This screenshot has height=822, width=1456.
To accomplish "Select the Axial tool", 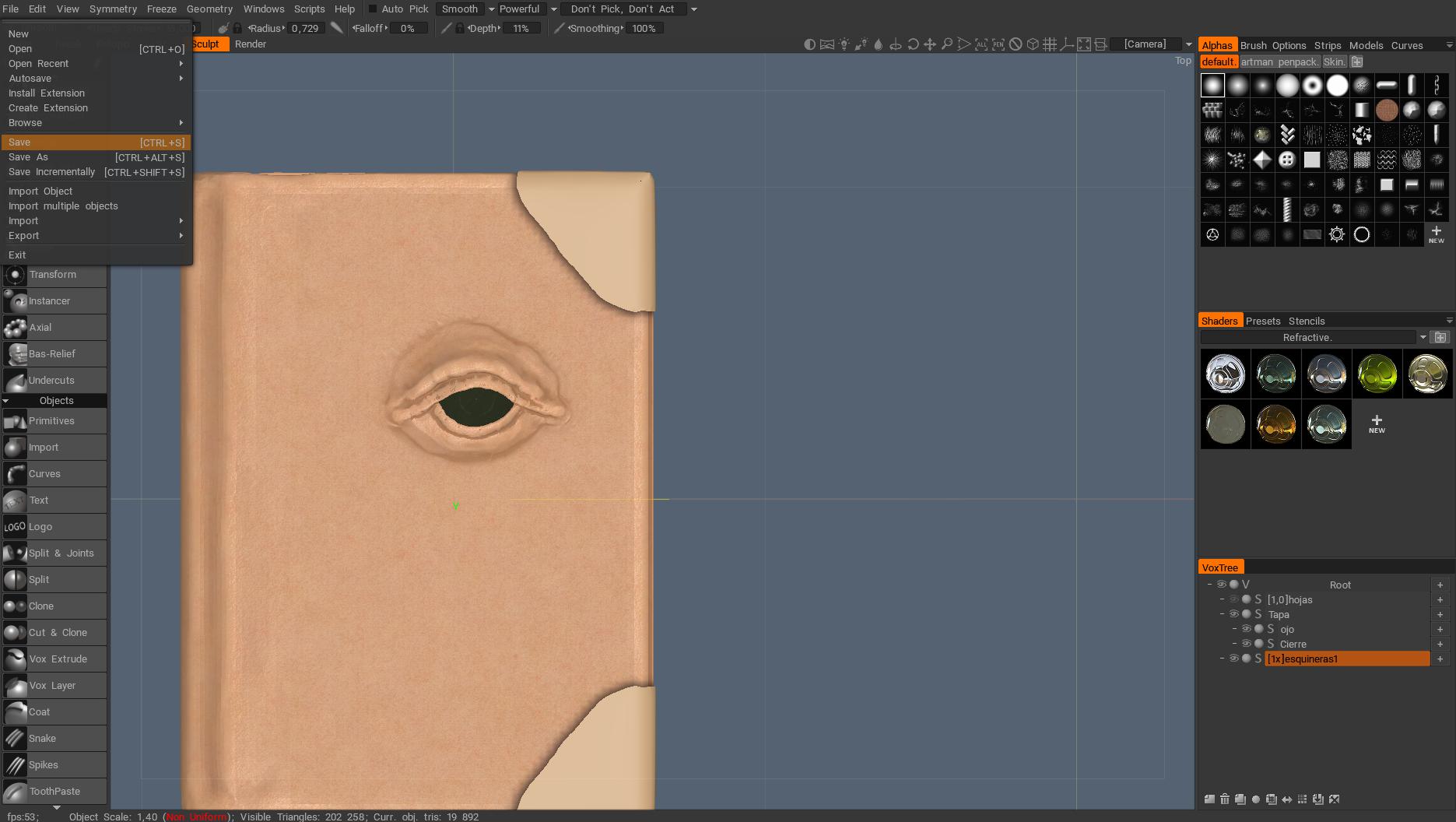I will click(54, 327).
